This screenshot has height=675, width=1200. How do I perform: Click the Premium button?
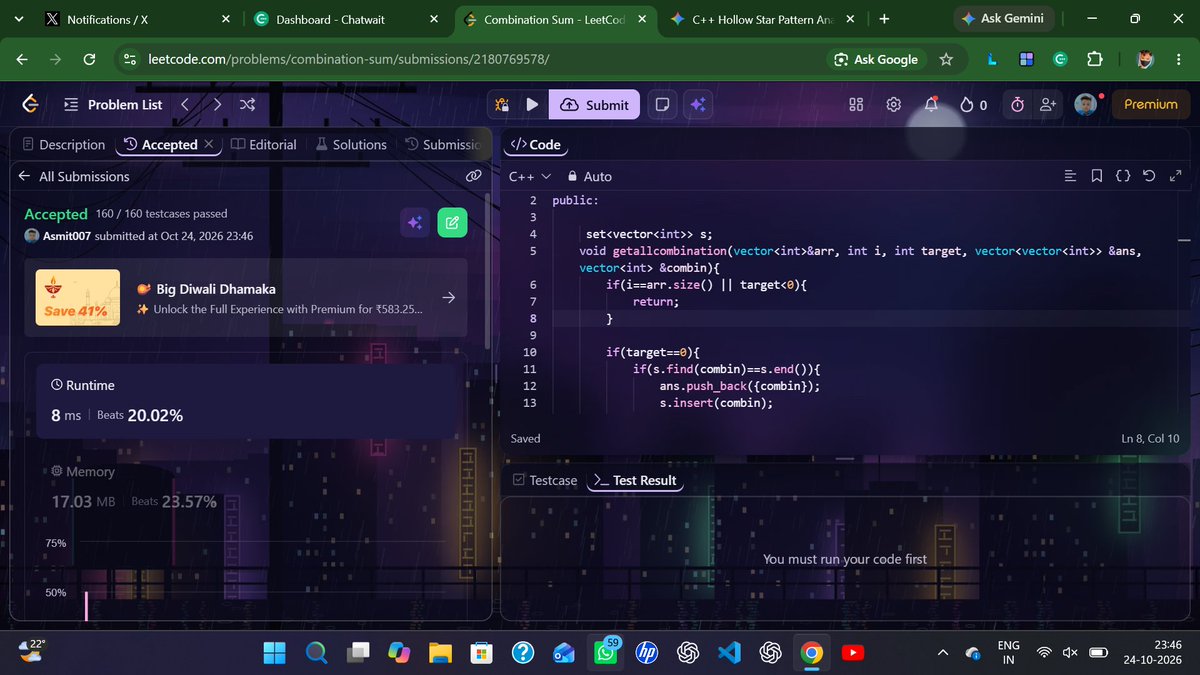(1151, 104)
